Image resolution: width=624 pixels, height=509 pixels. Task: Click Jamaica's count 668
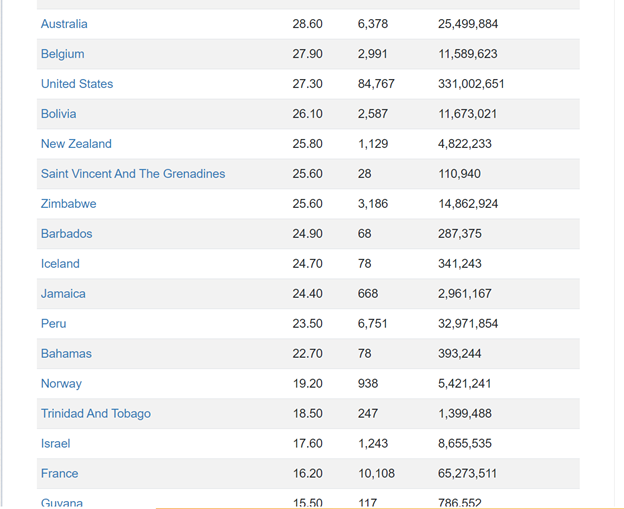point(368,294)
